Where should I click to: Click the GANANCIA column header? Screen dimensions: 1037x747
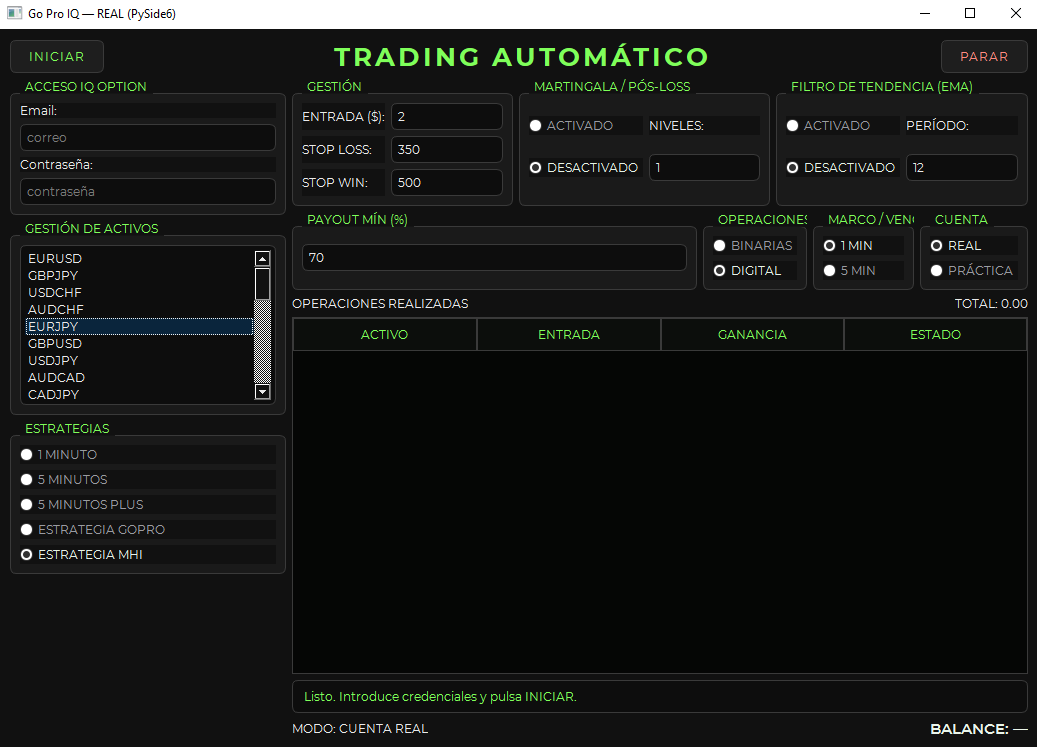[x=753, y=334]
